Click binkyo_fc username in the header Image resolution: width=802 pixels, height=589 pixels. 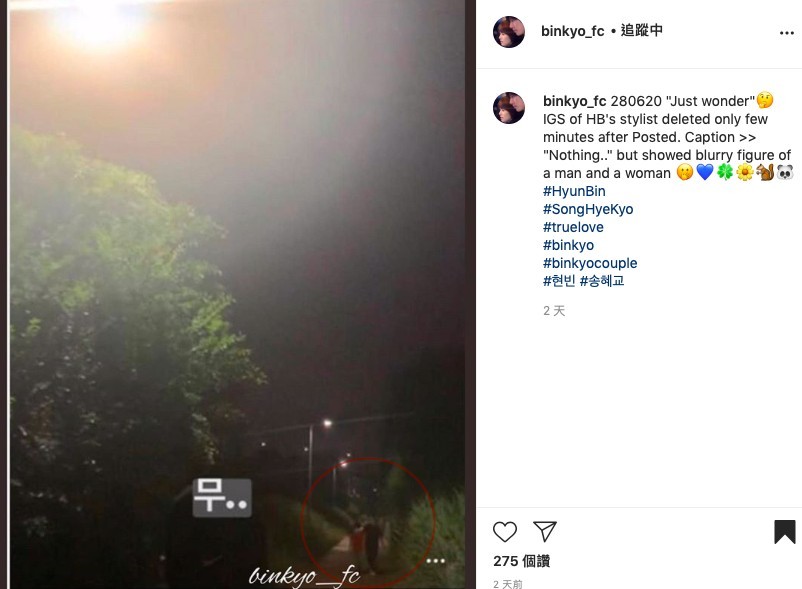click(572, 31)
